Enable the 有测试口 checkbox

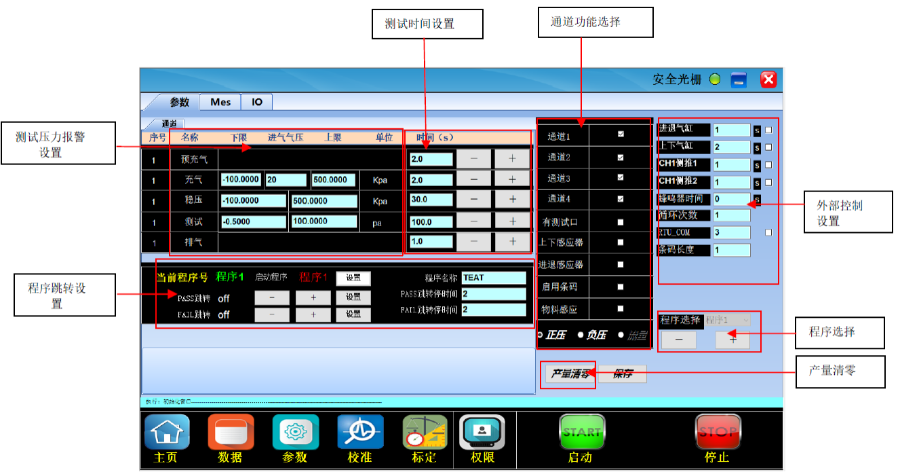point(621,221)
